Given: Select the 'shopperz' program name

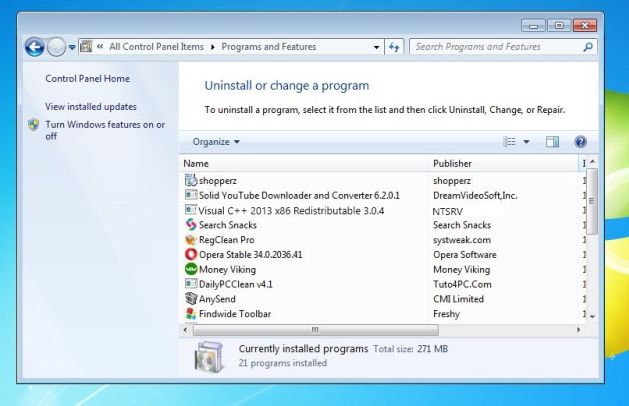Looking at the screenshot, I should [x=218, y=181].
